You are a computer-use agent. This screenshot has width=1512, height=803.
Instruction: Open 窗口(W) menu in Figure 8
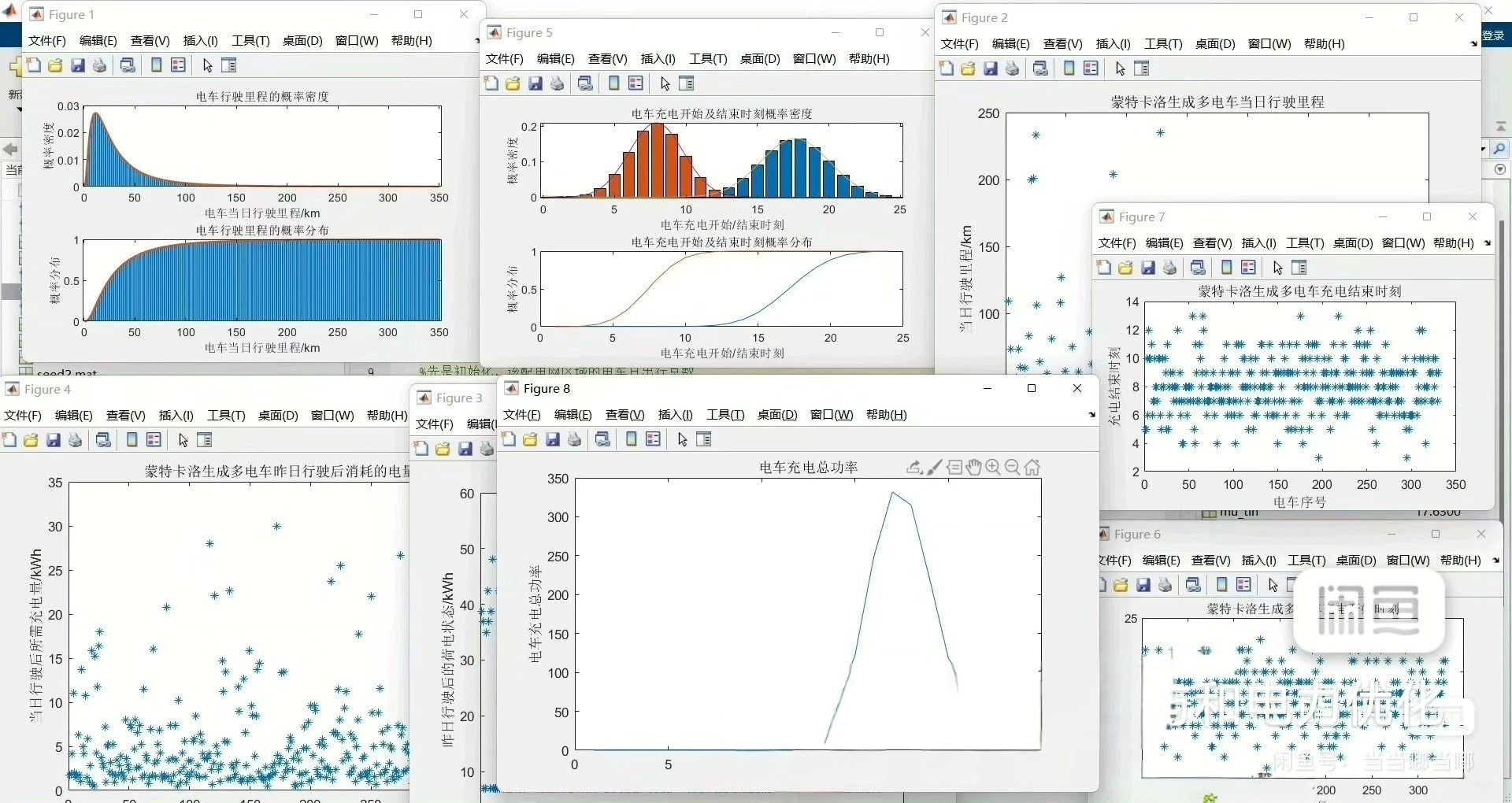click(x=832, y=415)
